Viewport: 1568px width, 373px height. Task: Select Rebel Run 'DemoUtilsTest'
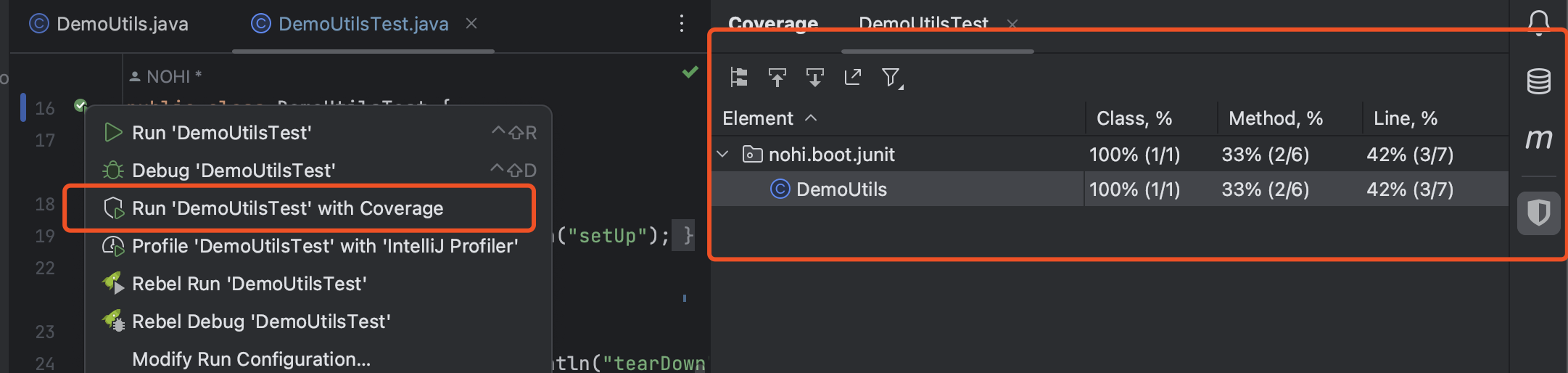pos(319,284)
